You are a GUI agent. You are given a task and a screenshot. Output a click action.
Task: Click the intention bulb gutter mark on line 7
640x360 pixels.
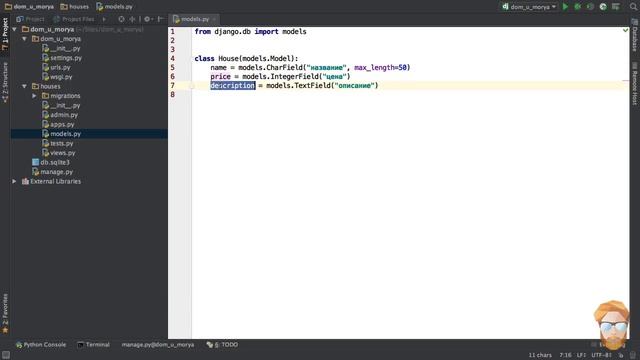click(191, 85)
